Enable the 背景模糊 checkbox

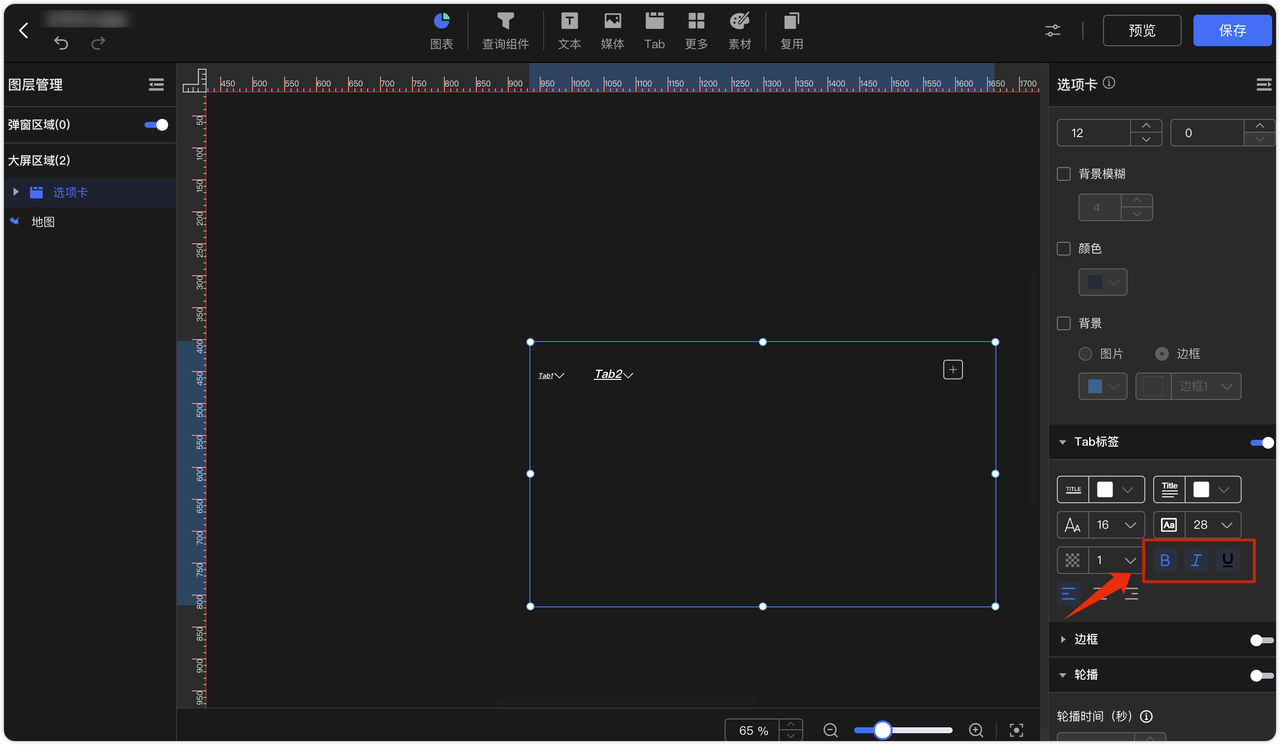[x=1063, y=173]
